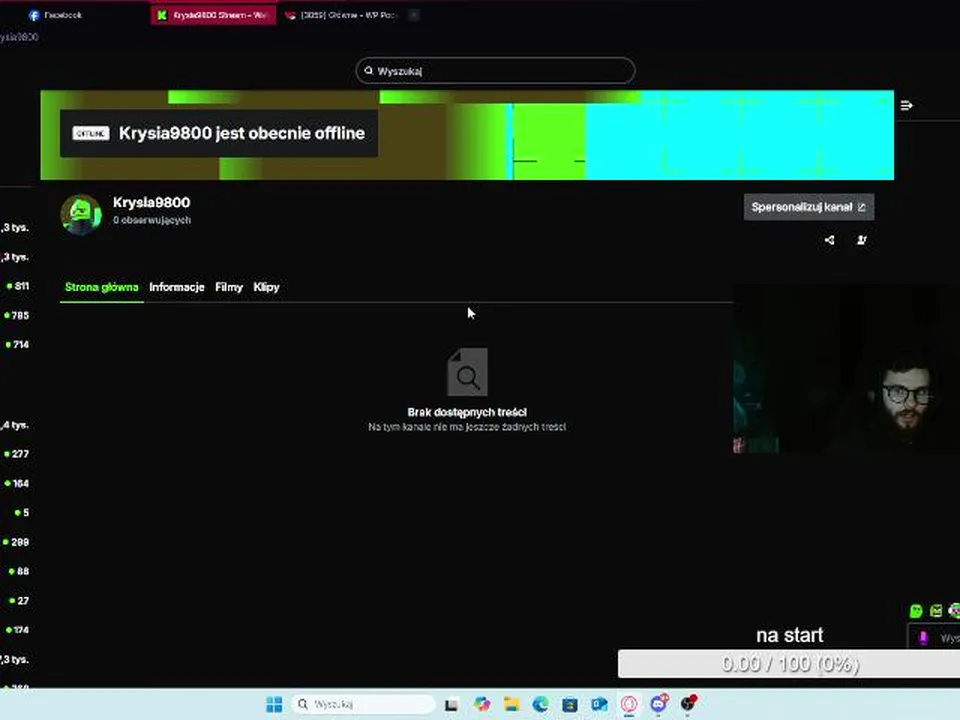Image resolution: width=960 pixels, height=720 pixels.
Task: Click the Krysia9800 channel name
Action: coord(151,202)
